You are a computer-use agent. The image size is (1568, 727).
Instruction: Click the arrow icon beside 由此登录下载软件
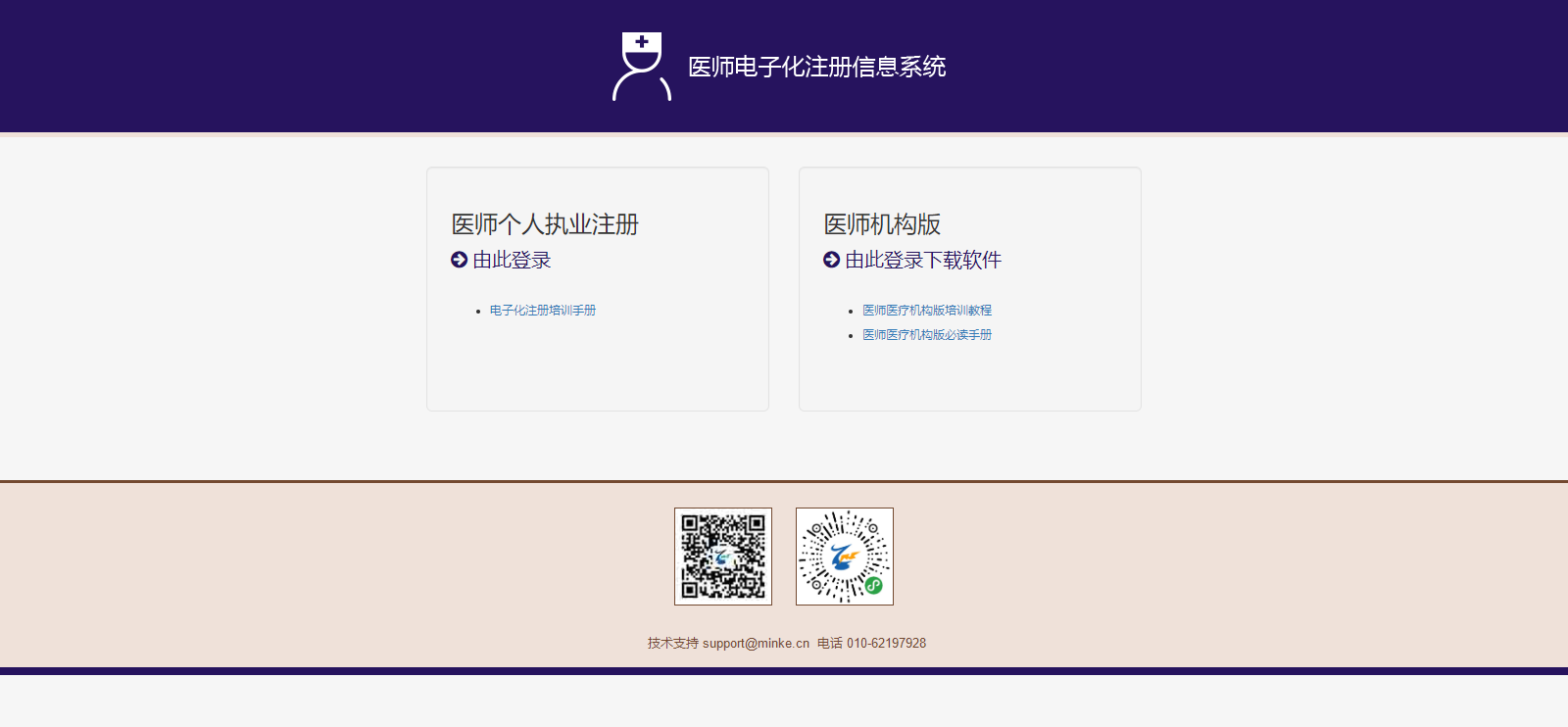click(x=831, y=260)
